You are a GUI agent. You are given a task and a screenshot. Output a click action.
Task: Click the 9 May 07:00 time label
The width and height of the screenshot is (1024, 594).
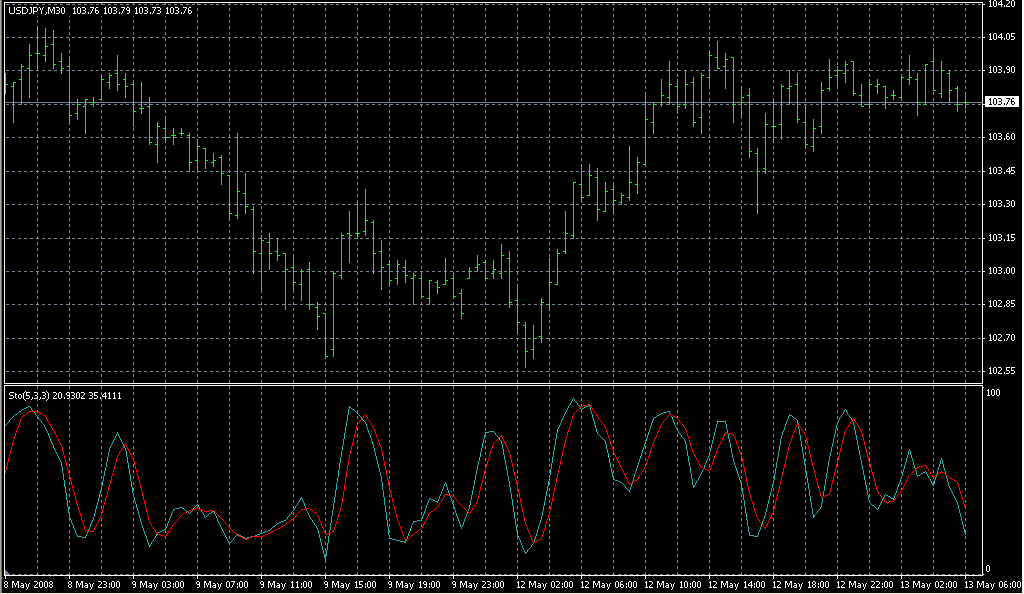[x=223, y=584]
